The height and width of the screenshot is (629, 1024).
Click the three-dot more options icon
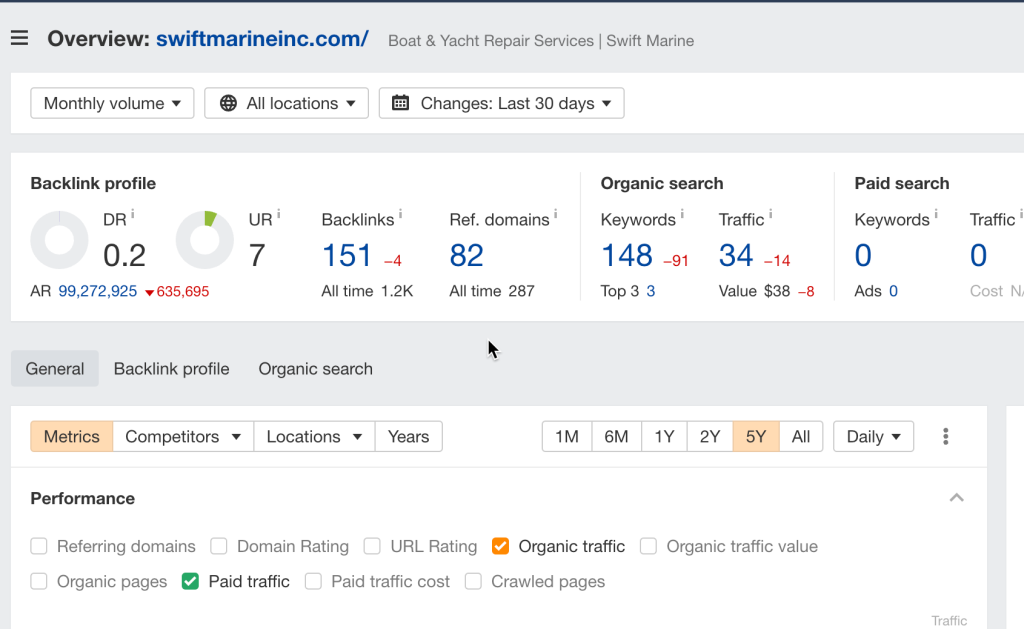[x=945, y=437]
